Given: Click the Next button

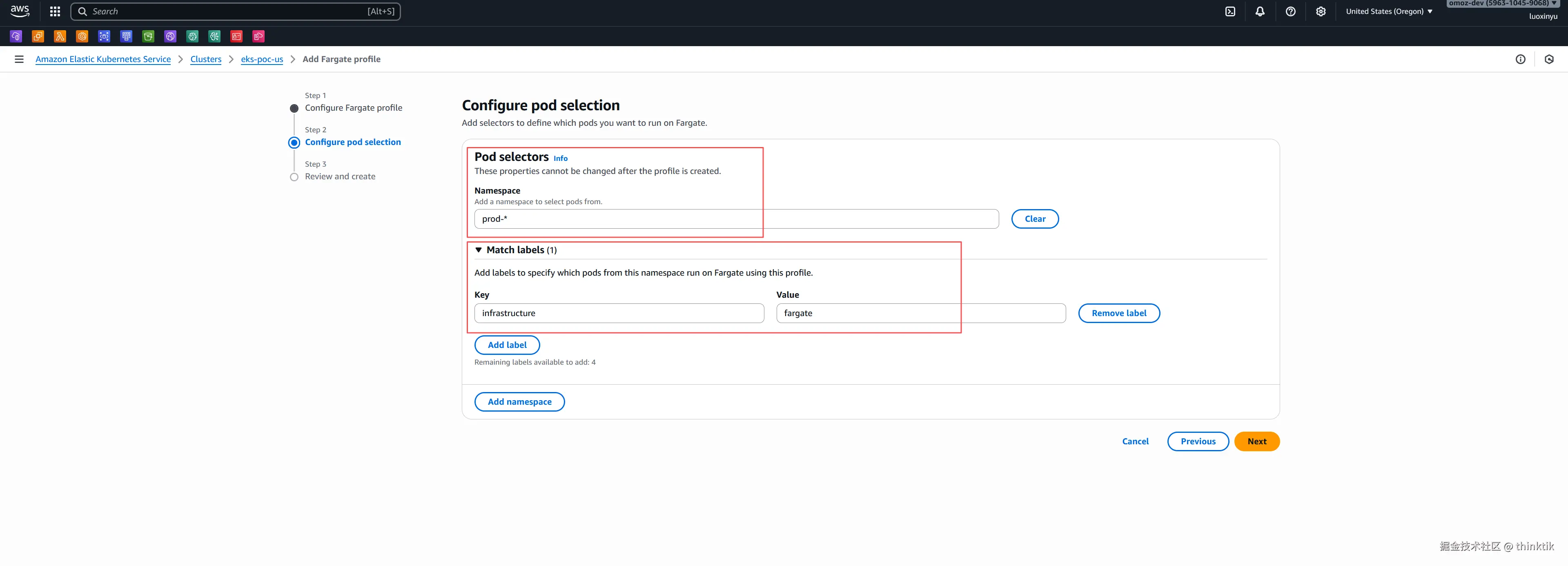Looking at the screenshot, I should [x=1256, y=441].
